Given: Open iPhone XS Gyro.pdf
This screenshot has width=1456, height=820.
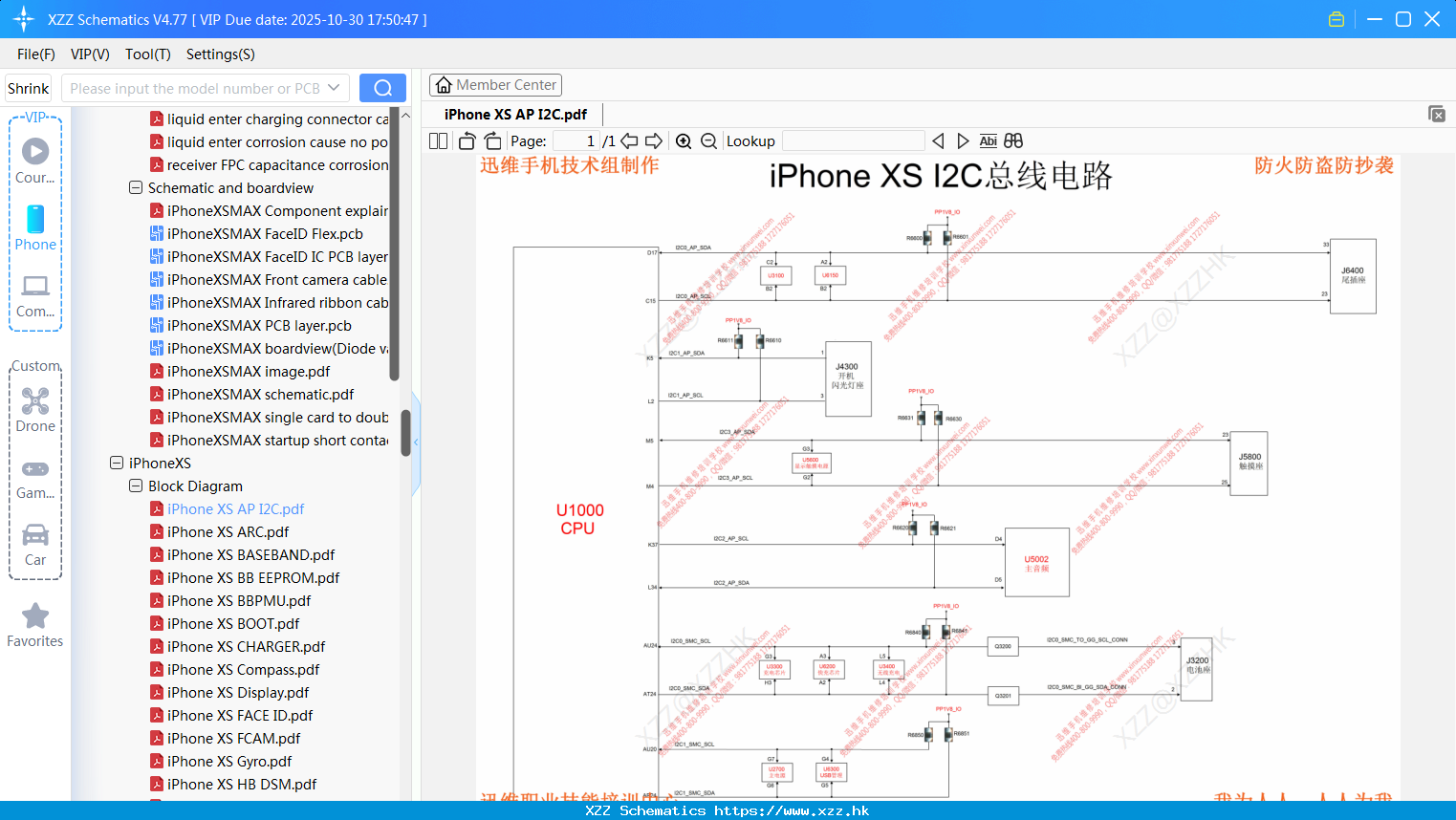Looking at the screenshot, I should pos(229,762).
